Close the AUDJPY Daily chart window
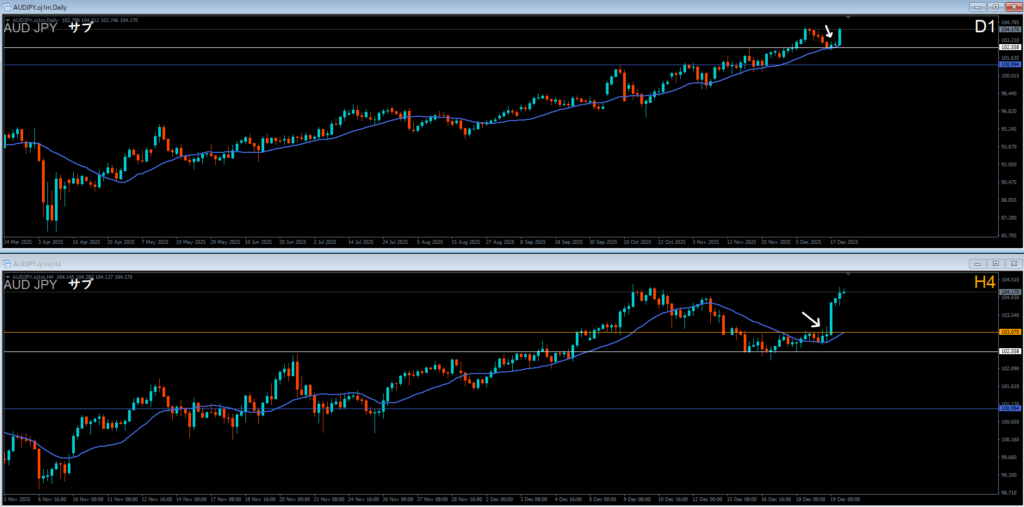Image resolution: width=1024 pixels, height=507 pixels. tap(1012, 6)
